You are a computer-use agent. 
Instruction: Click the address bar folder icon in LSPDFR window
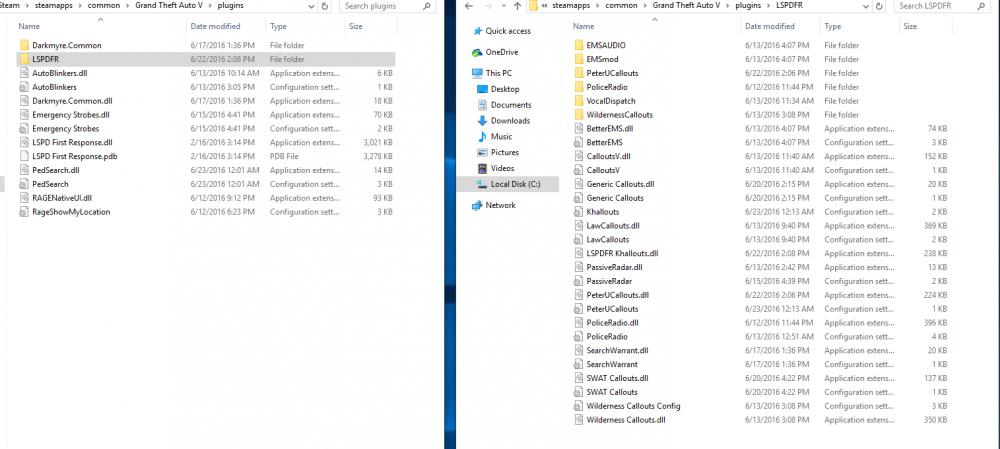[533, 6]
